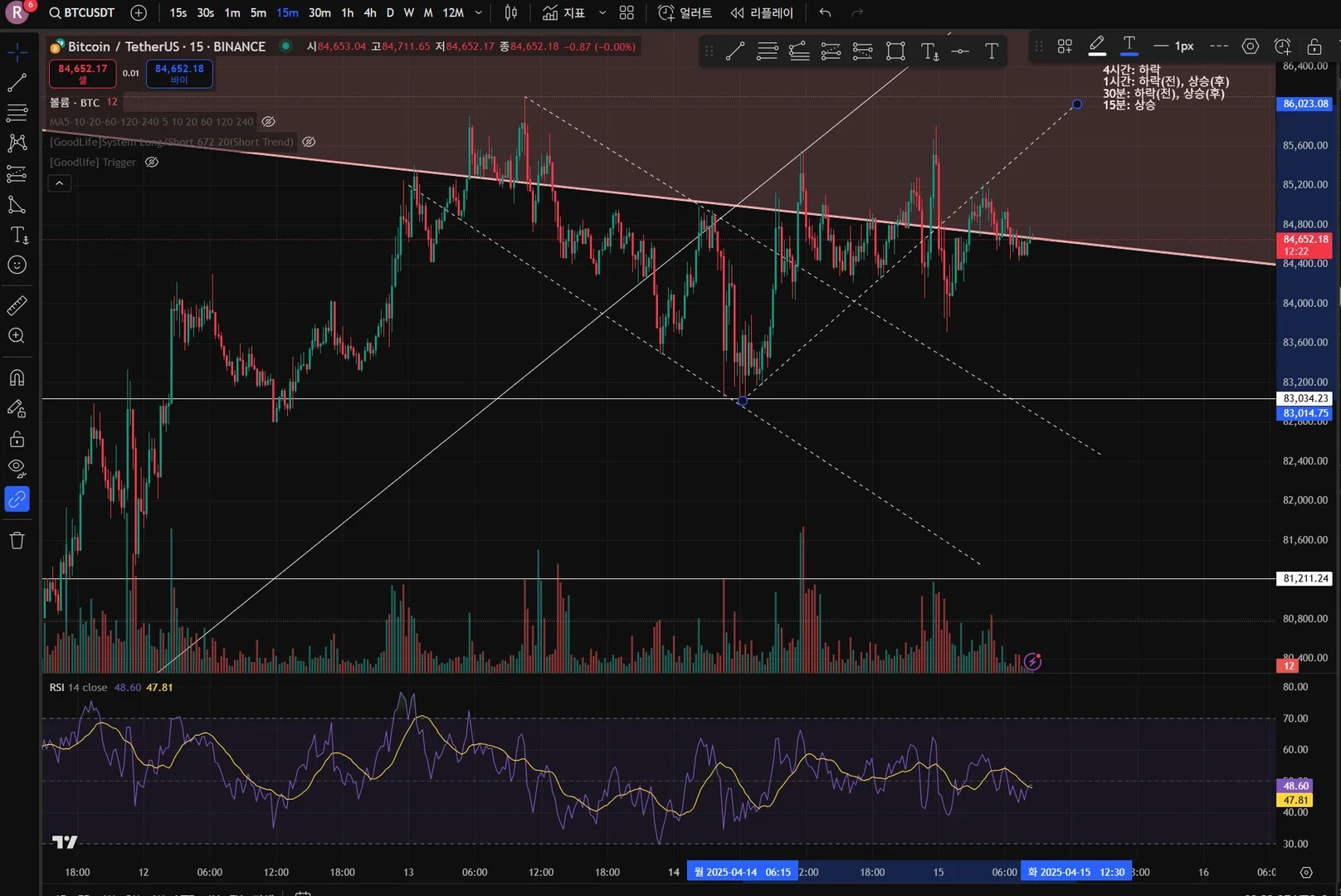Open geometric shapes tool in left sidebar

point(17,205)
